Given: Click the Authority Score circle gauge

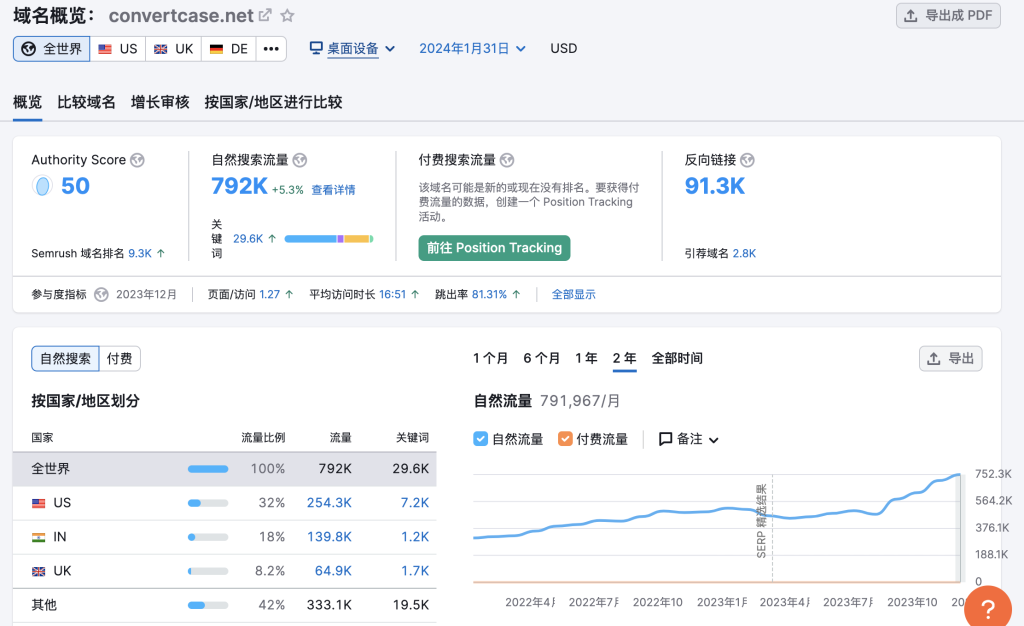Looking at the screenshot, I should click(x=42, y=186).
